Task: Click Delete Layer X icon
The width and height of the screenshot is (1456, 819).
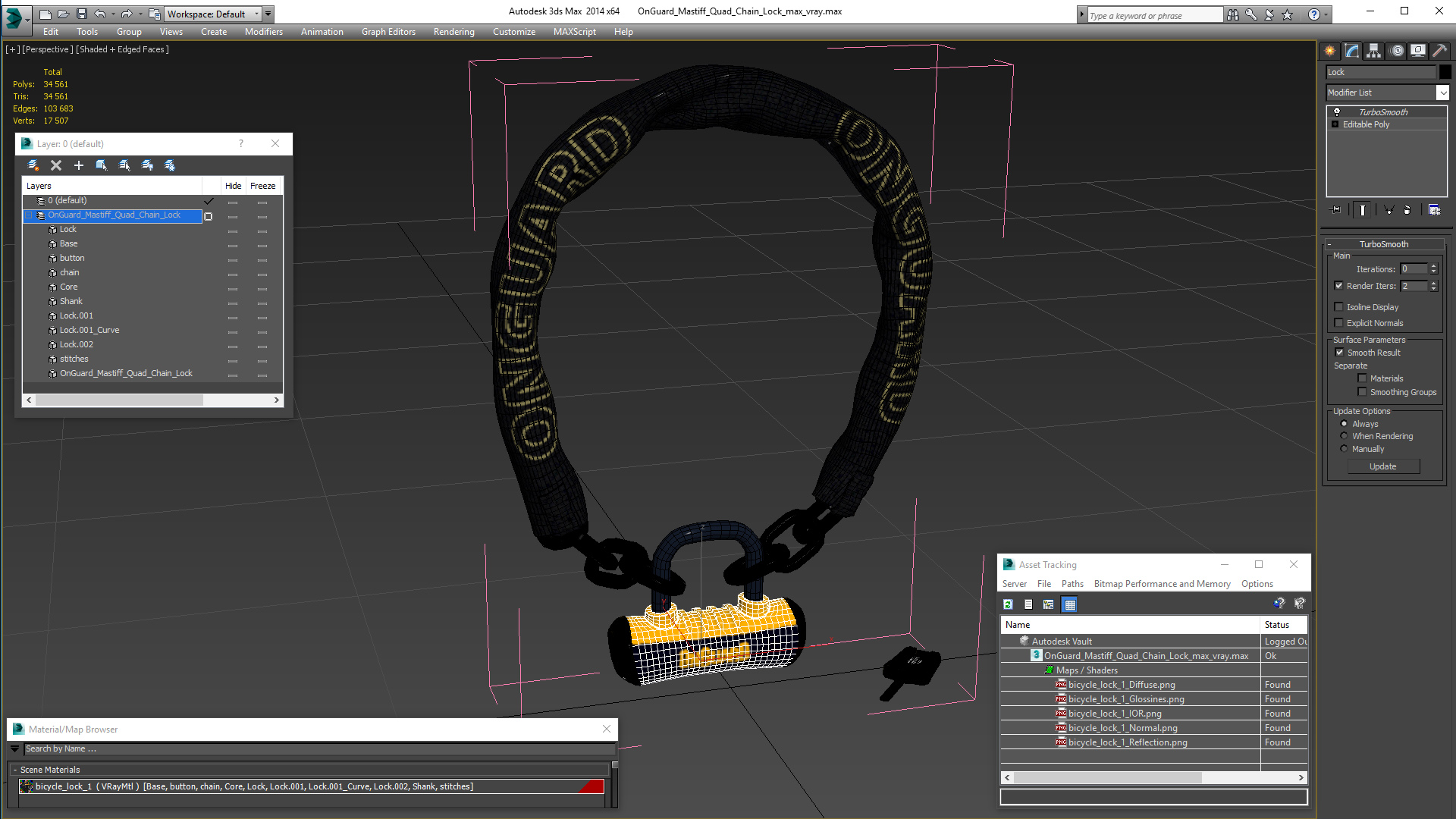Action: [56, 165]
